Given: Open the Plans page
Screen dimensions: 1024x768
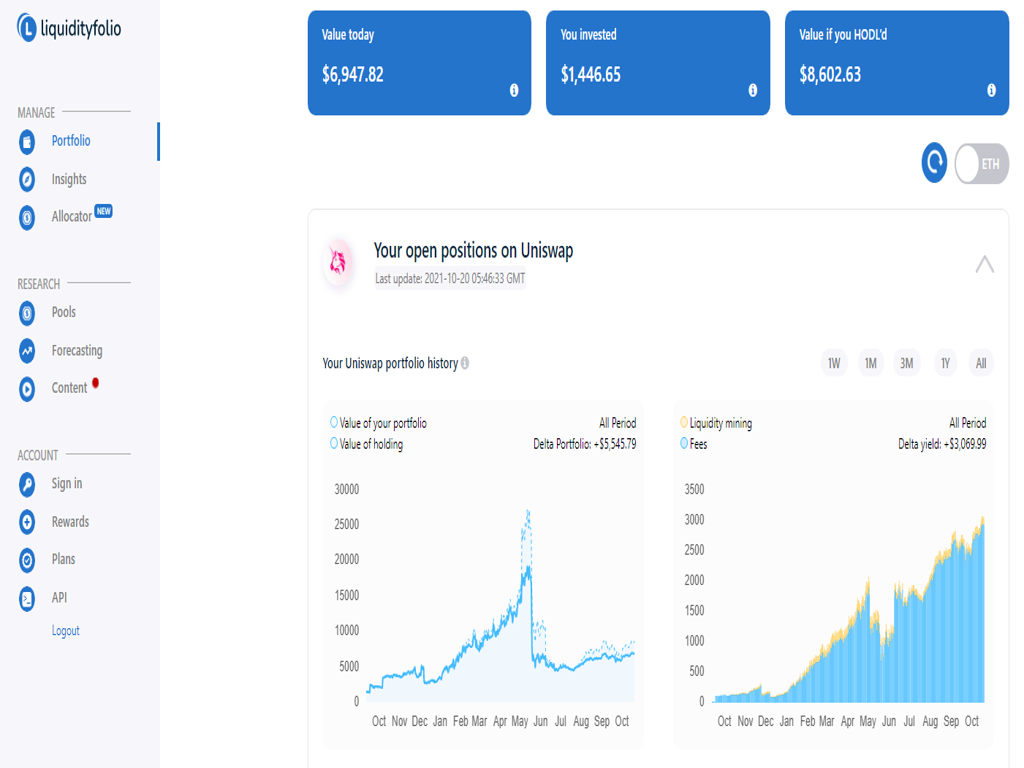Looking at the screenshot, I should 63,560.
